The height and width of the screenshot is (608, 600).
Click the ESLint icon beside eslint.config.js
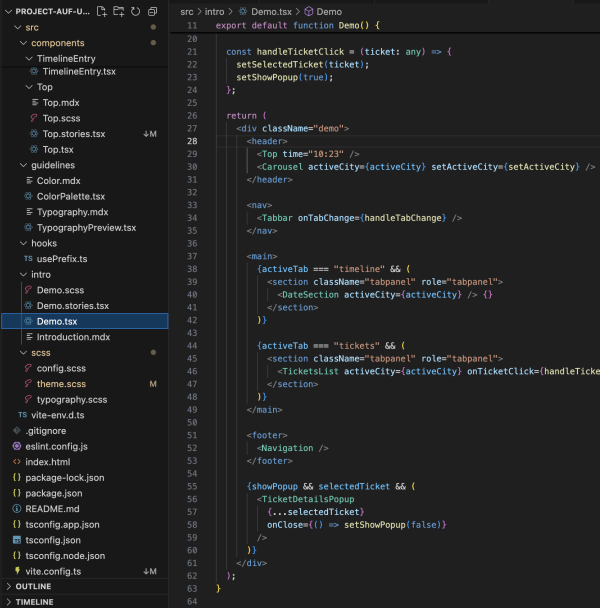coord(17,446)
